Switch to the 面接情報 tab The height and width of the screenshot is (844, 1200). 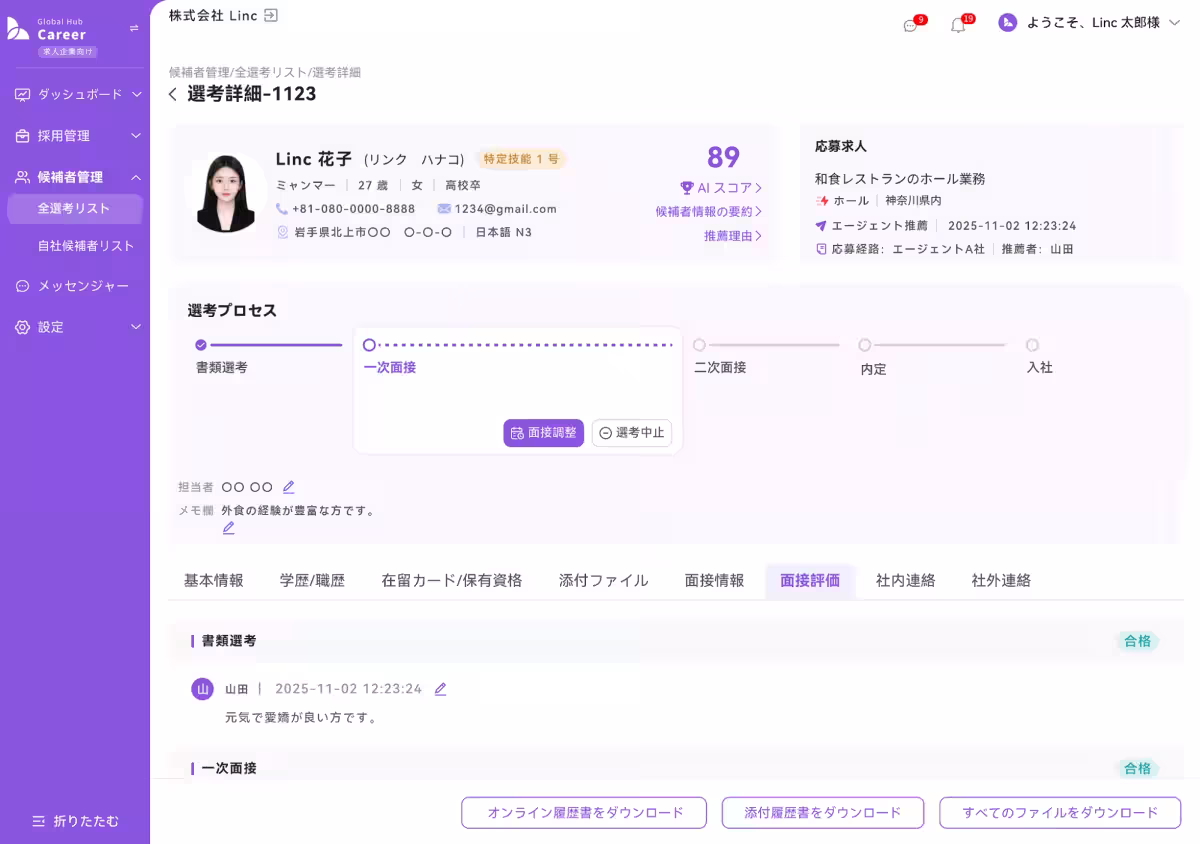pos(714,580)
